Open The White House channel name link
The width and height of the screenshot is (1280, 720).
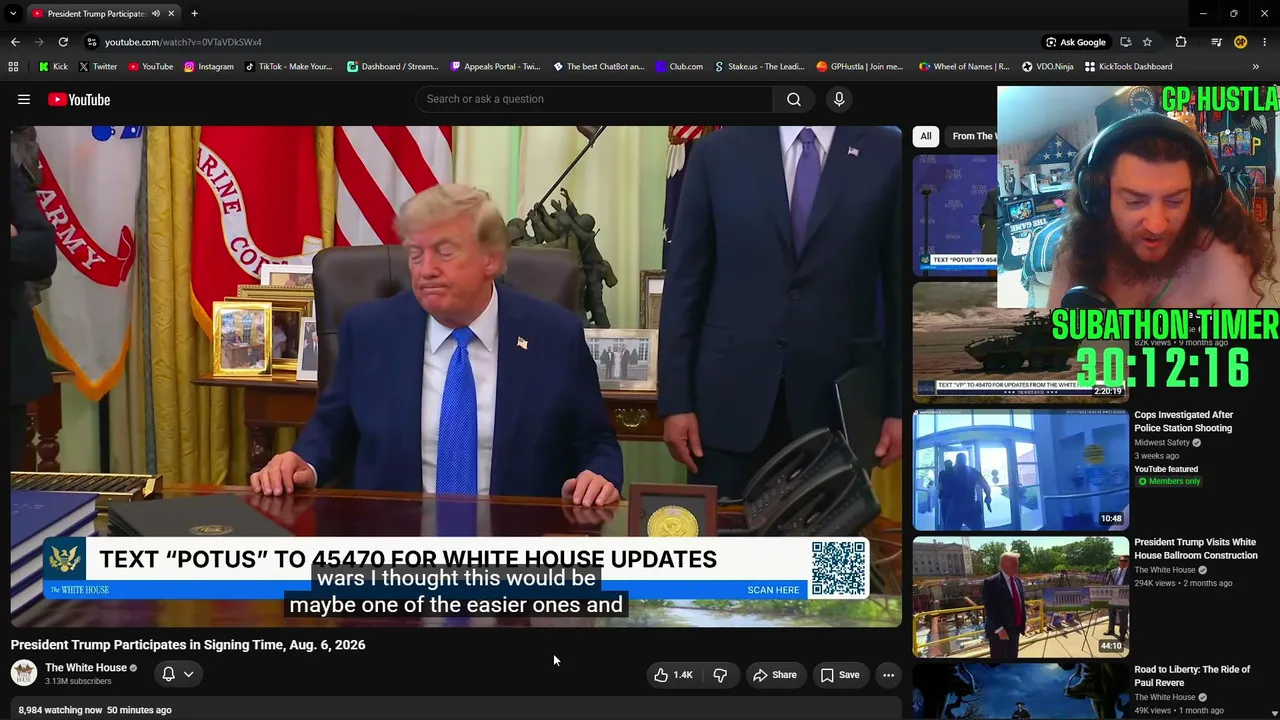coord(86,668)
